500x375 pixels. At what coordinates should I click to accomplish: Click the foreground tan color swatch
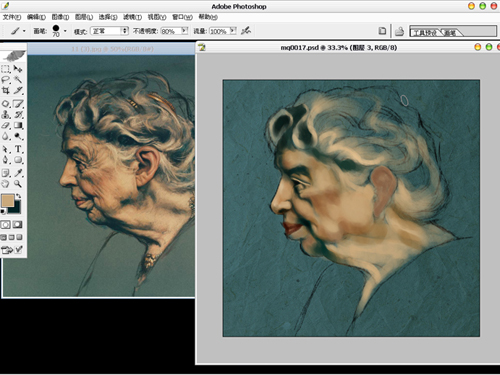pyautogui.click(x=8, y=201)
